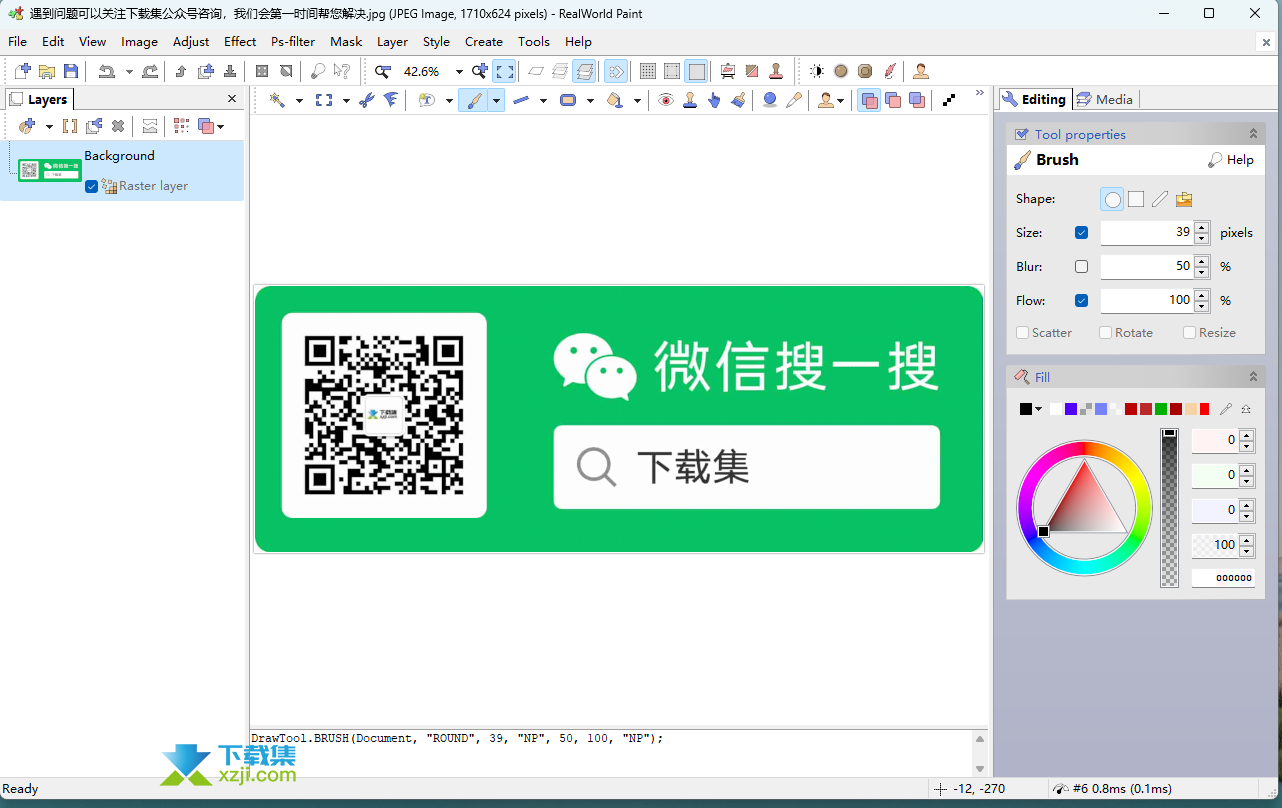Toggle the Flow checkbox
This screenshot has width=1282, height=808.
[x=1081, y=301]
